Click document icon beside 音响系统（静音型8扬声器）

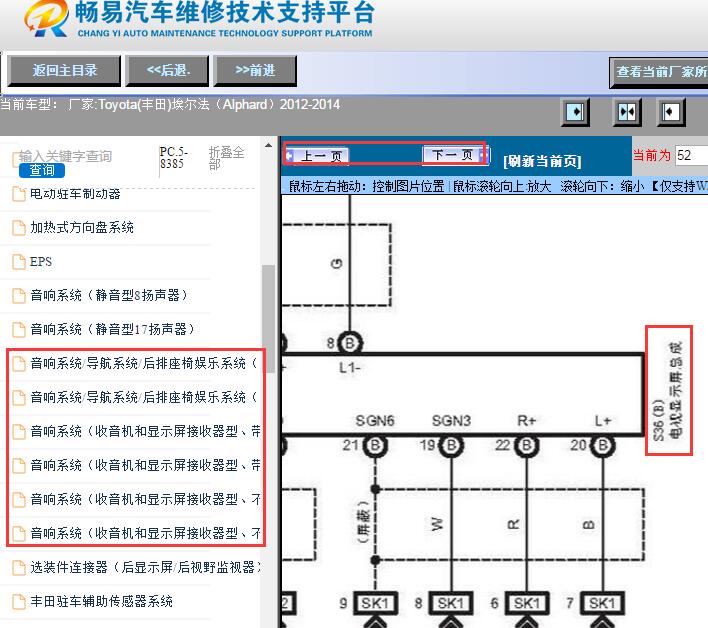coord(19,295)
